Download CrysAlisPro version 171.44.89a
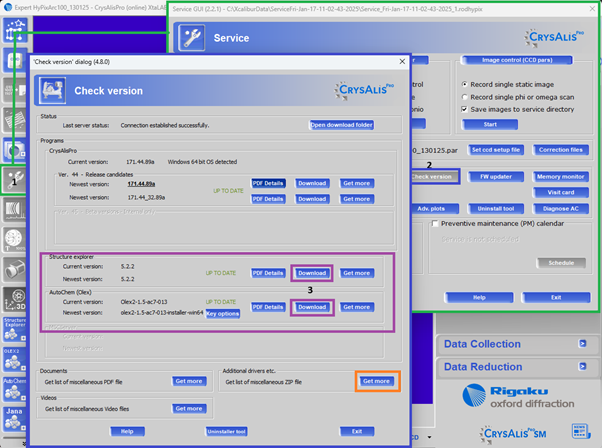The image size is (602, 448). [312, 183]
